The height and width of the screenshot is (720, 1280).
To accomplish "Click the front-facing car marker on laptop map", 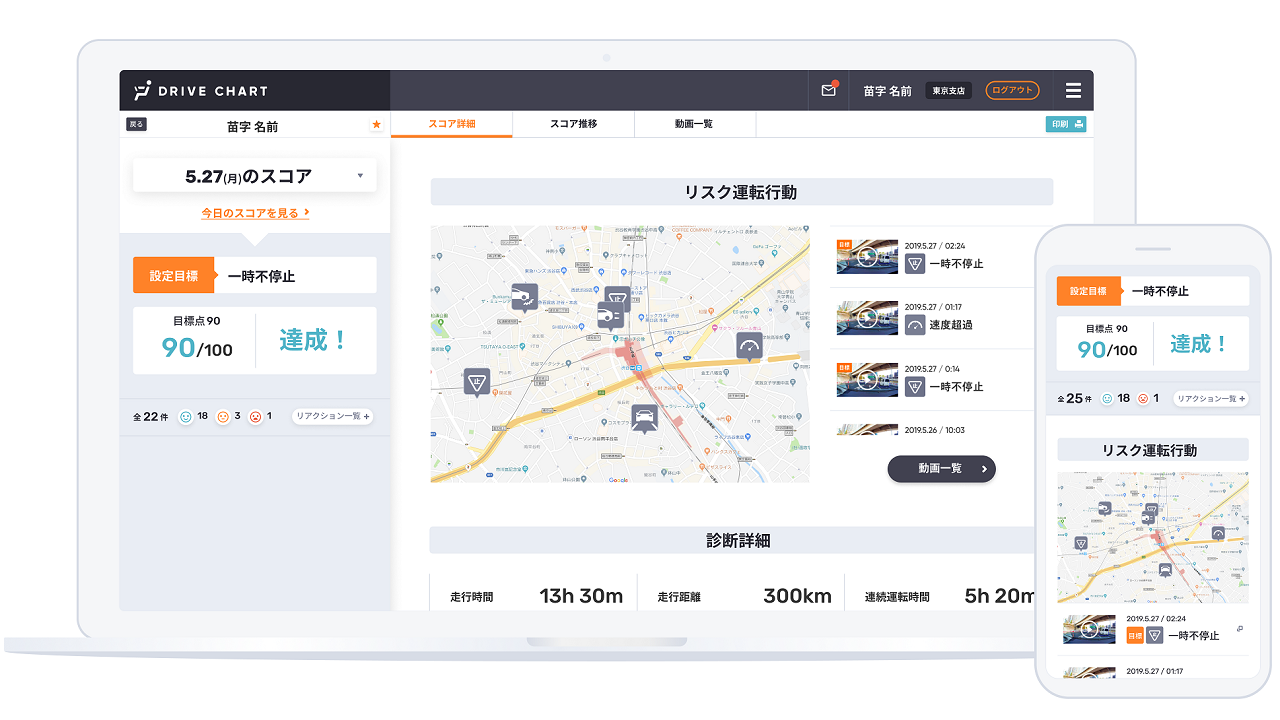I will tap(645, 417).
